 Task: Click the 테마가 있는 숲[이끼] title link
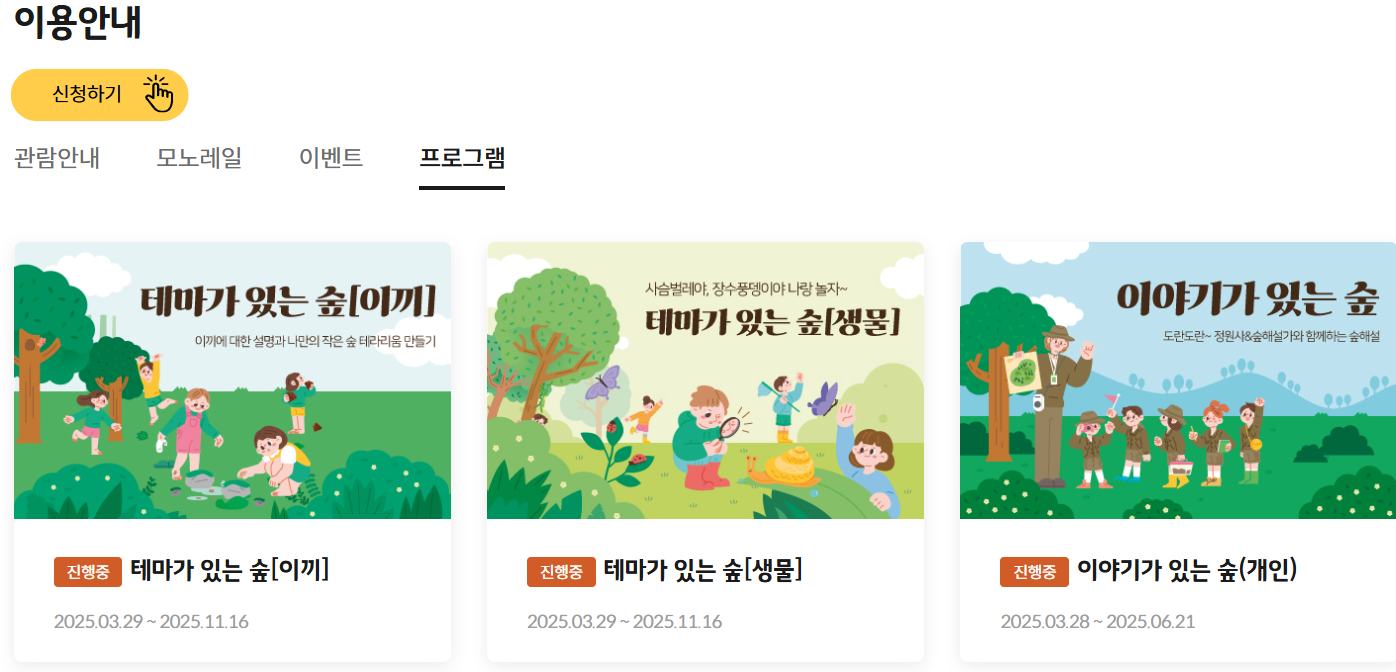point(230,571)
